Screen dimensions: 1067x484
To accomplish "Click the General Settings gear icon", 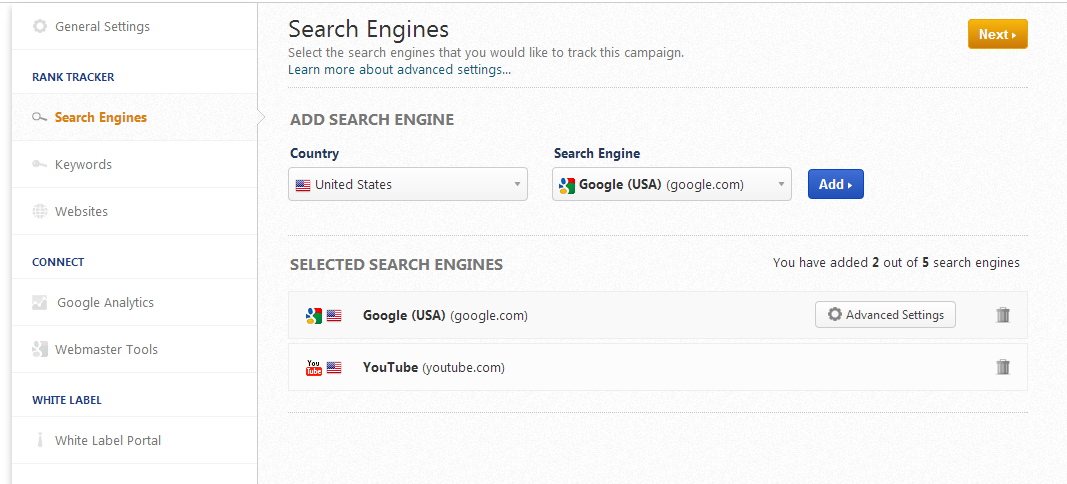I will point(40,27).
